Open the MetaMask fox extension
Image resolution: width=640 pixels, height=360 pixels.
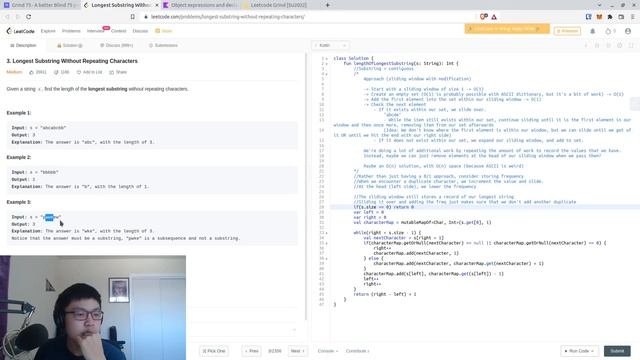click(599, 17)
